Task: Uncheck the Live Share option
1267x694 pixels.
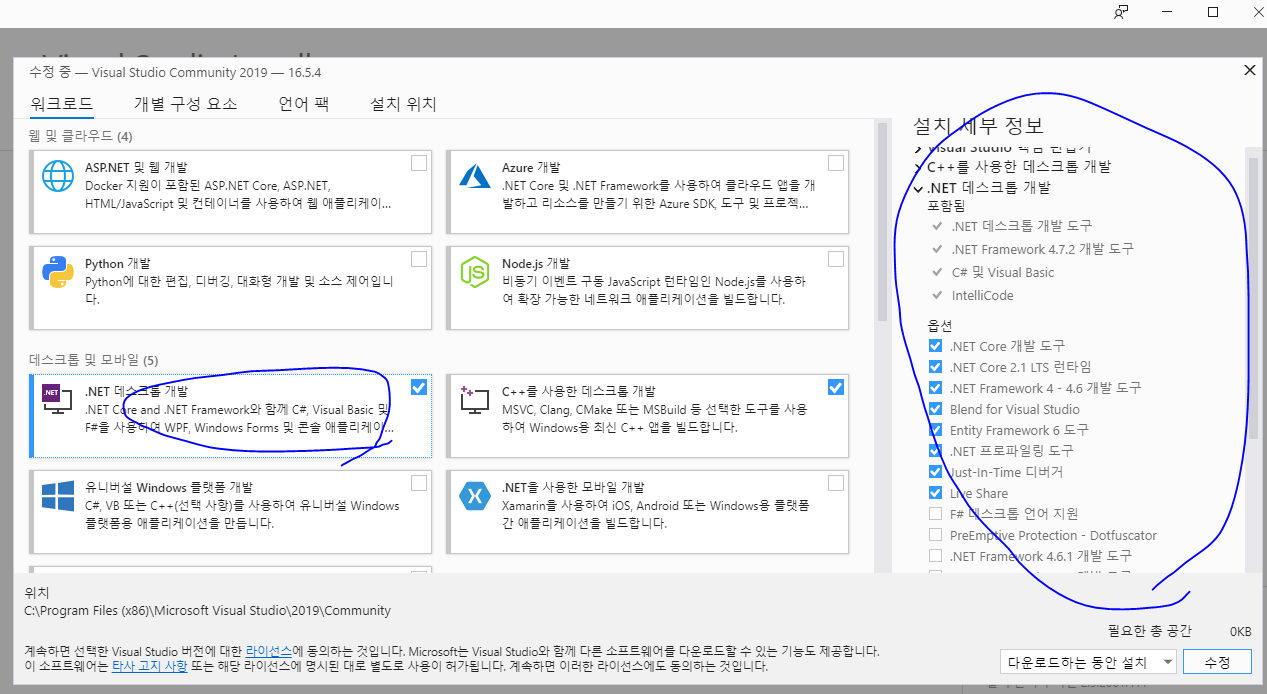Action: point(936,493)
